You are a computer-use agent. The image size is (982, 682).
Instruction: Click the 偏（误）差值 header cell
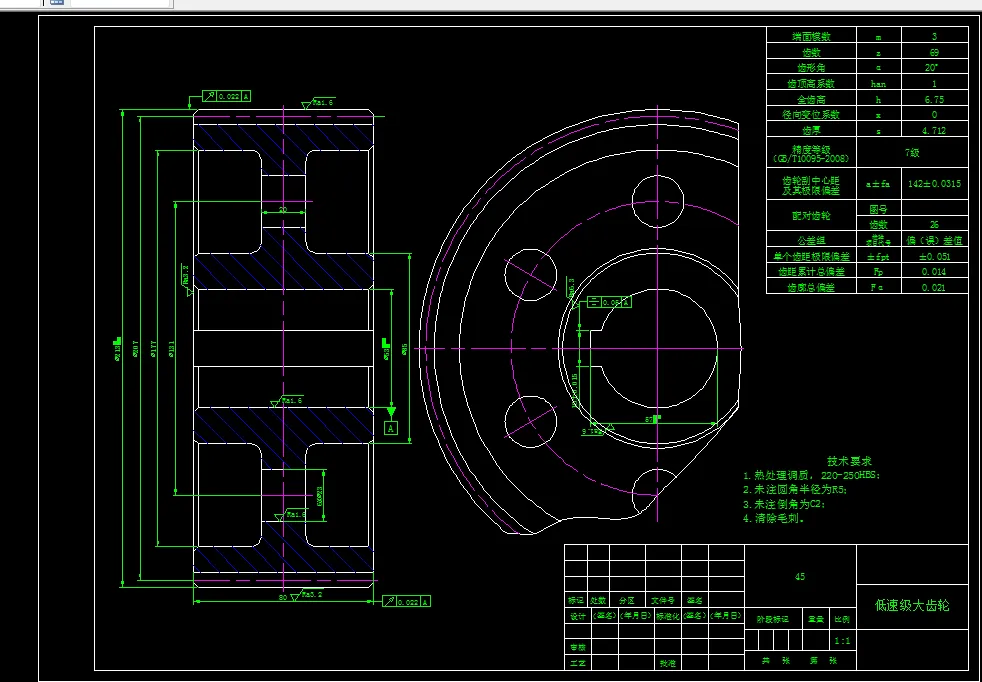[934, 240]
